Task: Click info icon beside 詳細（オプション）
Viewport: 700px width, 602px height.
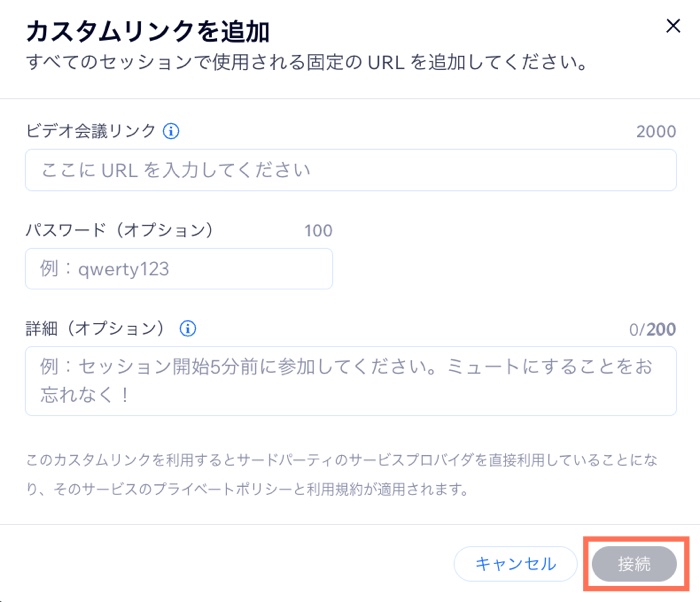Action: (x=187, y=328)
